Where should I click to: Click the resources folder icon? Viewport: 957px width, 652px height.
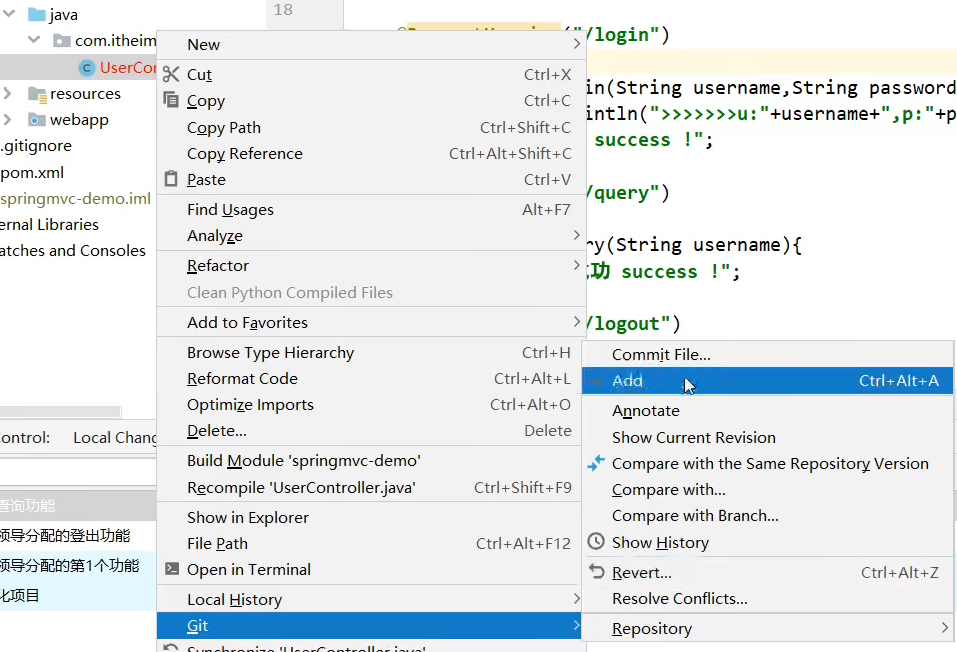coord(37,94)
